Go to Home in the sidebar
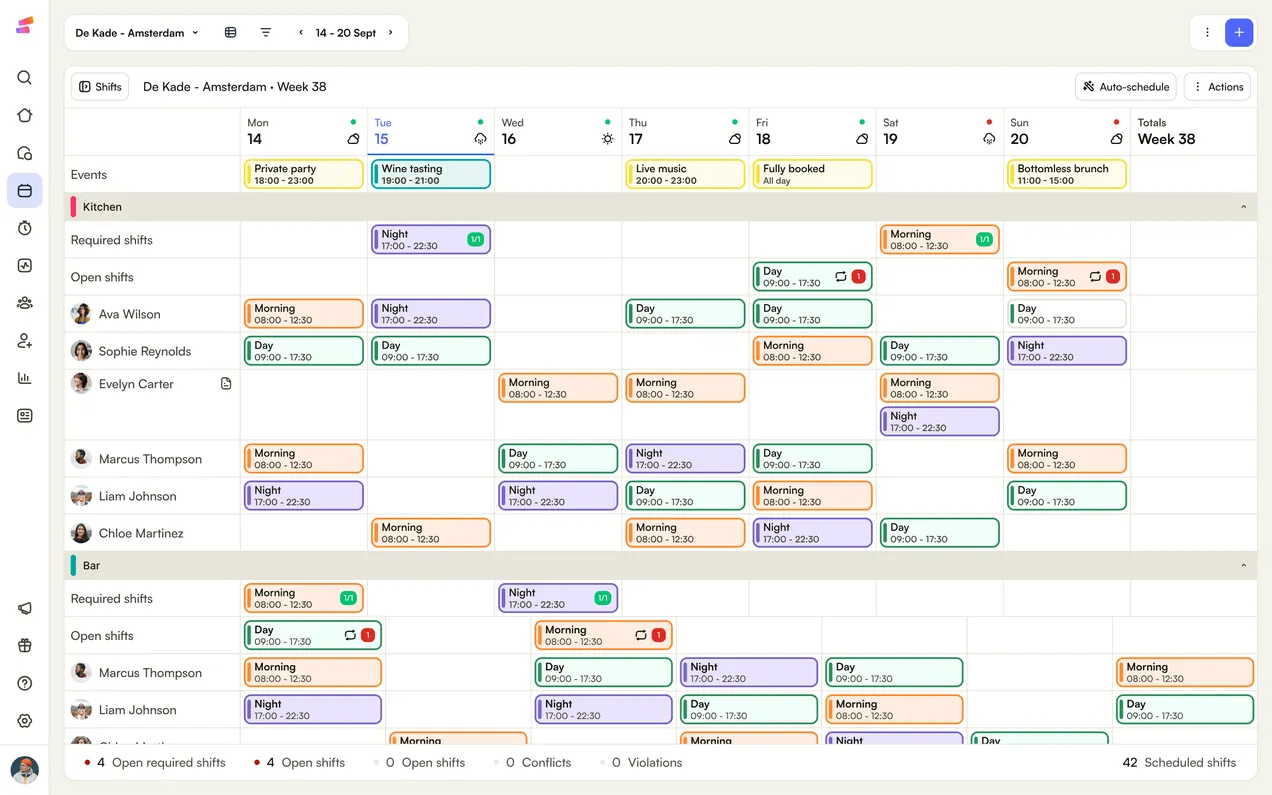This screenshot has height=795, width=1272. click(x=25, y=115)
